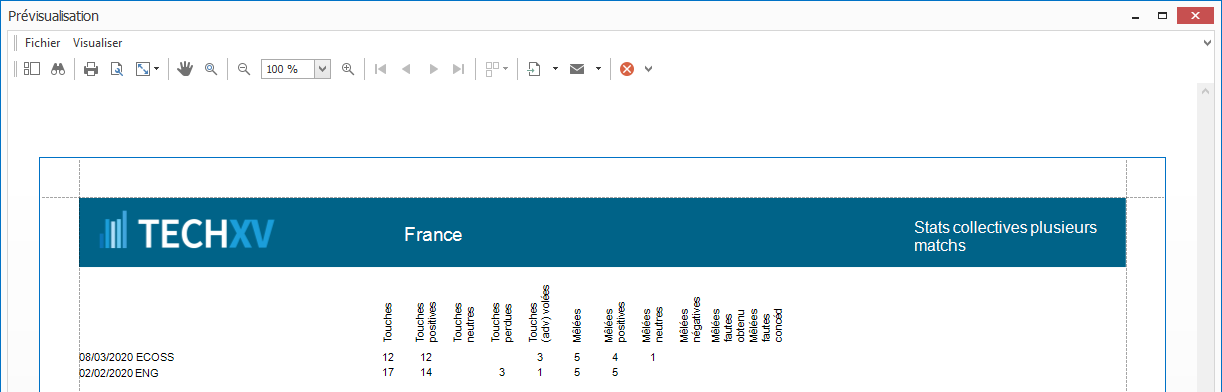Open the scale icon dropdown arrow
1222x392 pixels.
pyautogui.click(x=156, y=69)
